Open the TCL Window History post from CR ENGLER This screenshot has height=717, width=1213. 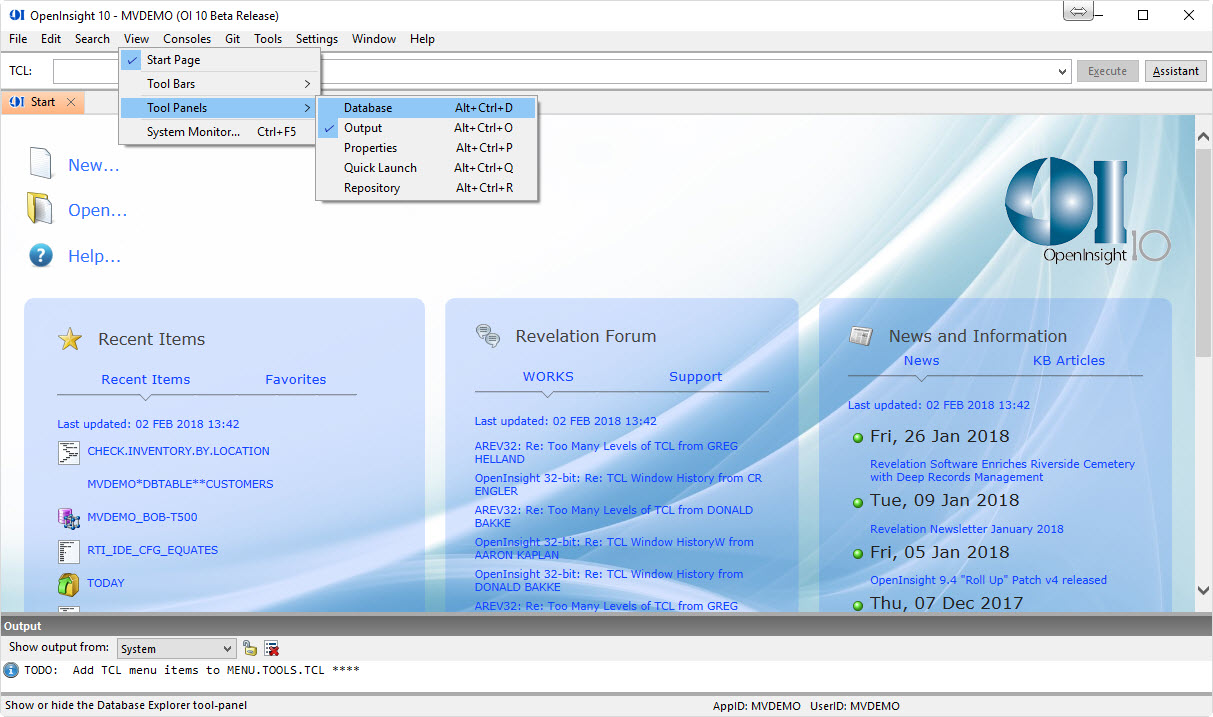pyautogui.click(x=618, y=485)
